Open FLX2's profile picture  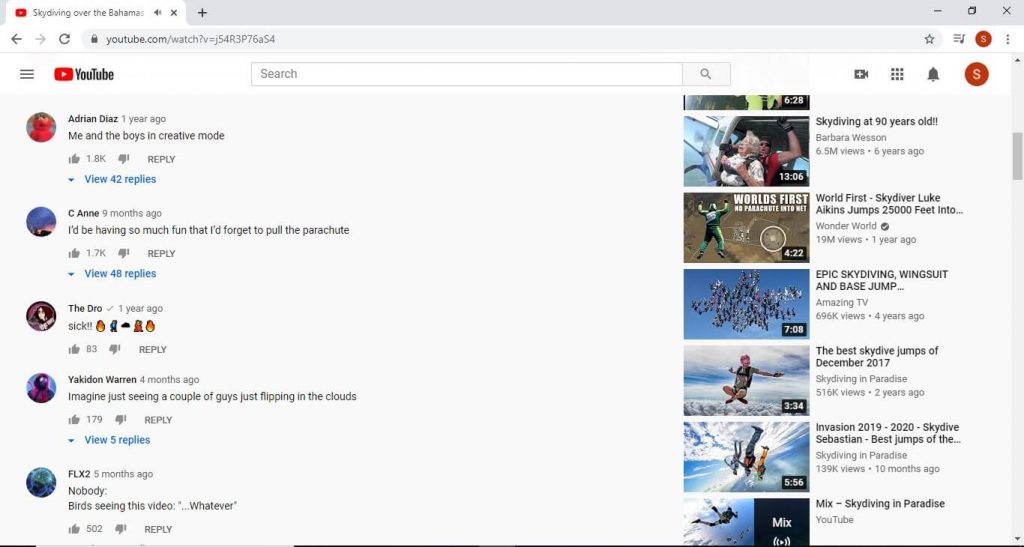pyautogui.click(x=41, y=482)
